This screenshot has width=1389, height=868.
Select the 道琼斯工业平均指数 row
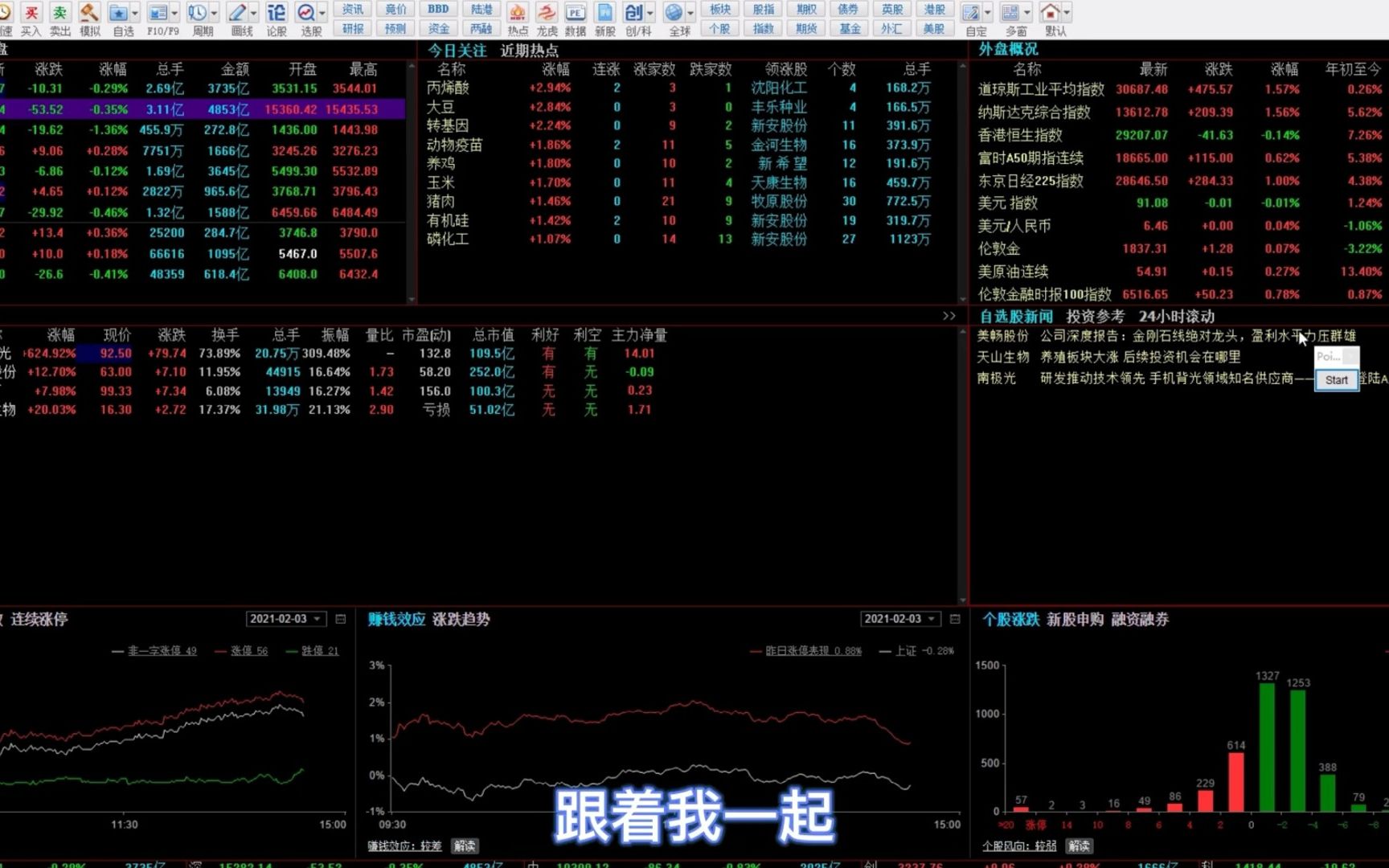coord(1181,89)
